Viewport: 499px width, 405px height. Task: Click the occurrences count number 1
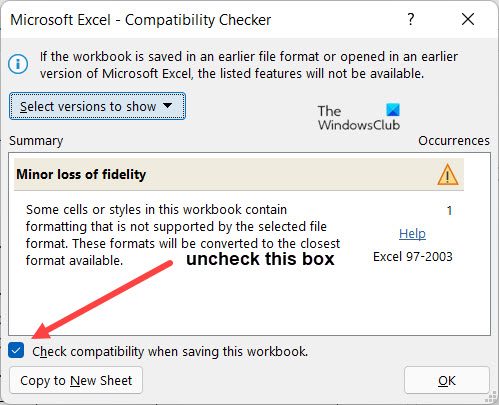[449, 211]
